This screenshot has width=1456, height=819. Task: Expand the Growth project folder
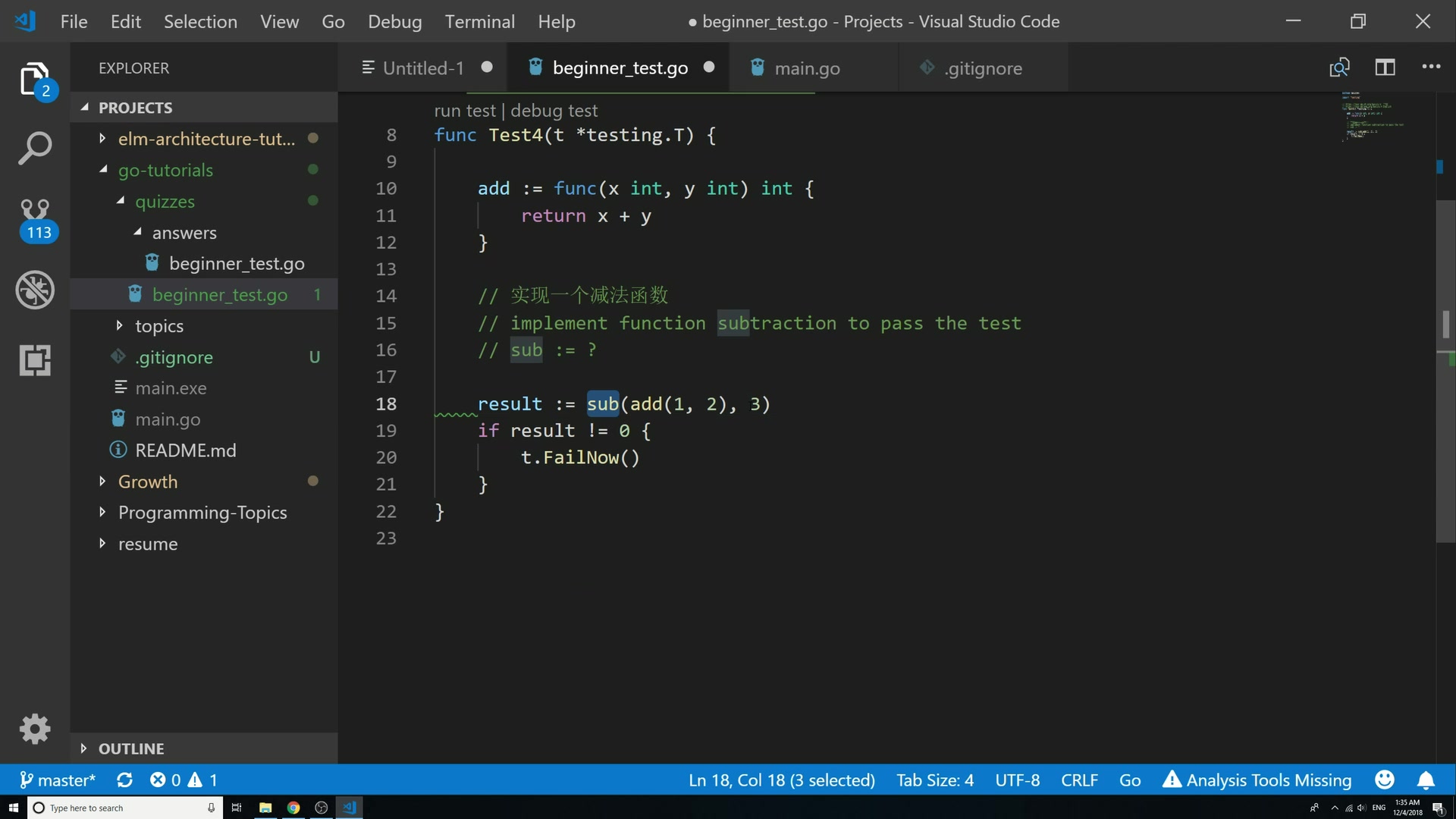(x=103, y=481)
